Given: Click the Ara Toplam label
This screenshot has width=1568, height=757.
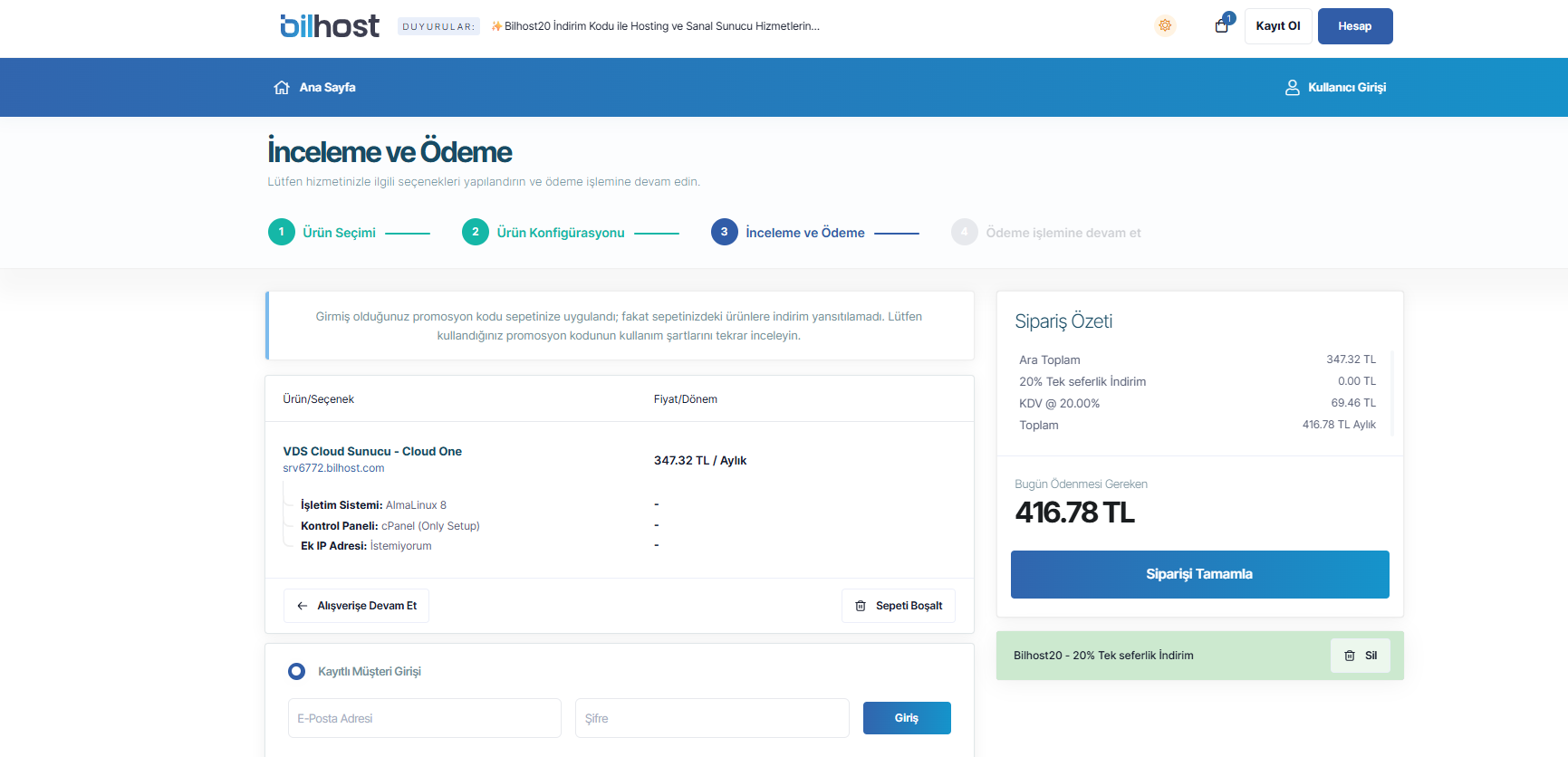Looking at the screenshot, I should point(1049,360).
